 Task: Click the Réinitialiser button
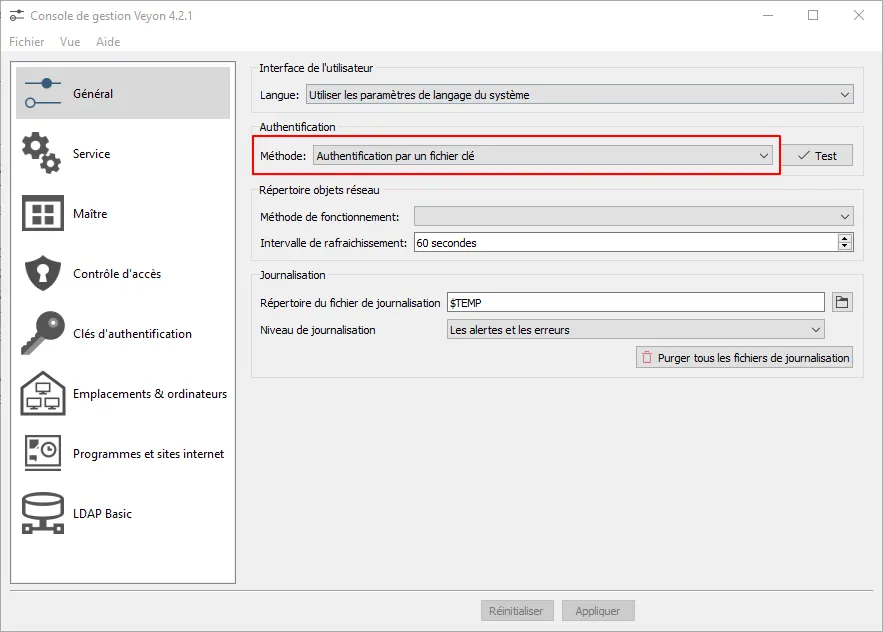pos(517,611)
